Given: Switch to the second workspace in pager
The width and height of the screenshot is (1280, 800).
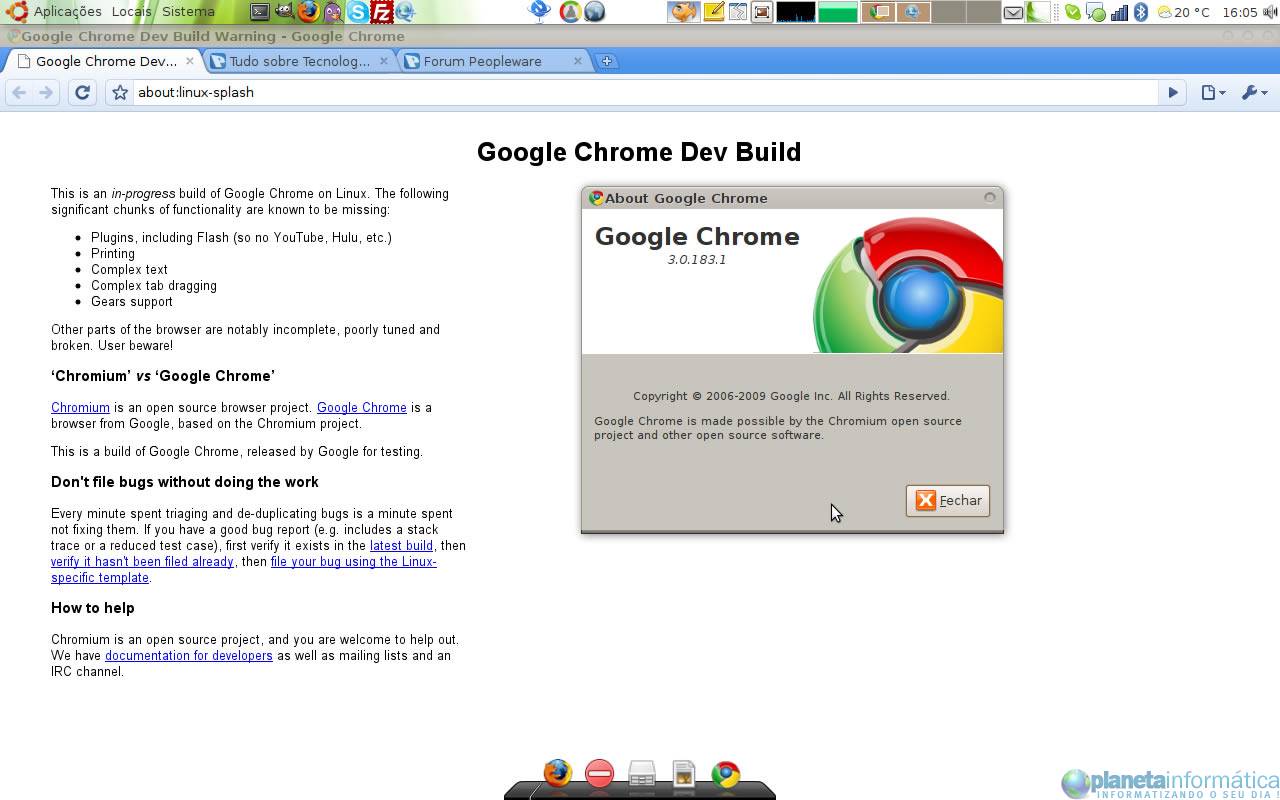Looking at the screenshot, I should click(x=915, y=12).
